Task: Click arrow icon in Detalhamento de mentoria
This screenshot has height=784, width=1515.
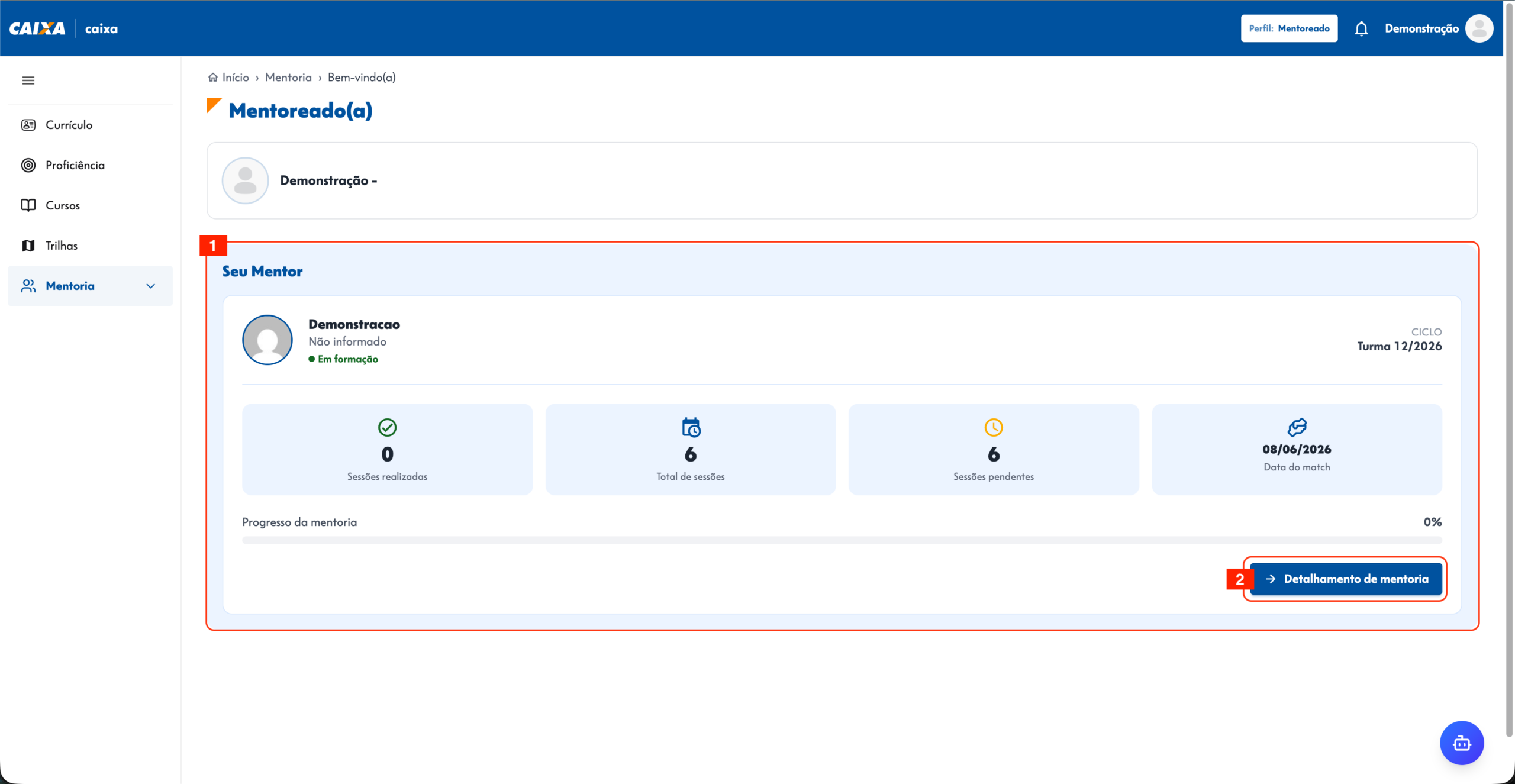Action: click(1271, 579)
